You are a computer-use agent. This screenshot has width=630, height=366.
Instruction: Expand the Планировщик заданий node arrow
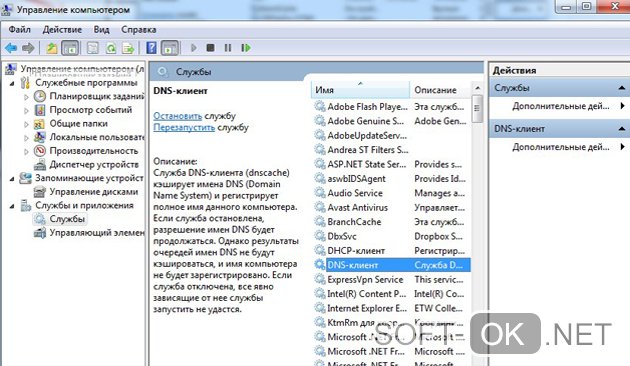[x=26, y=97]
